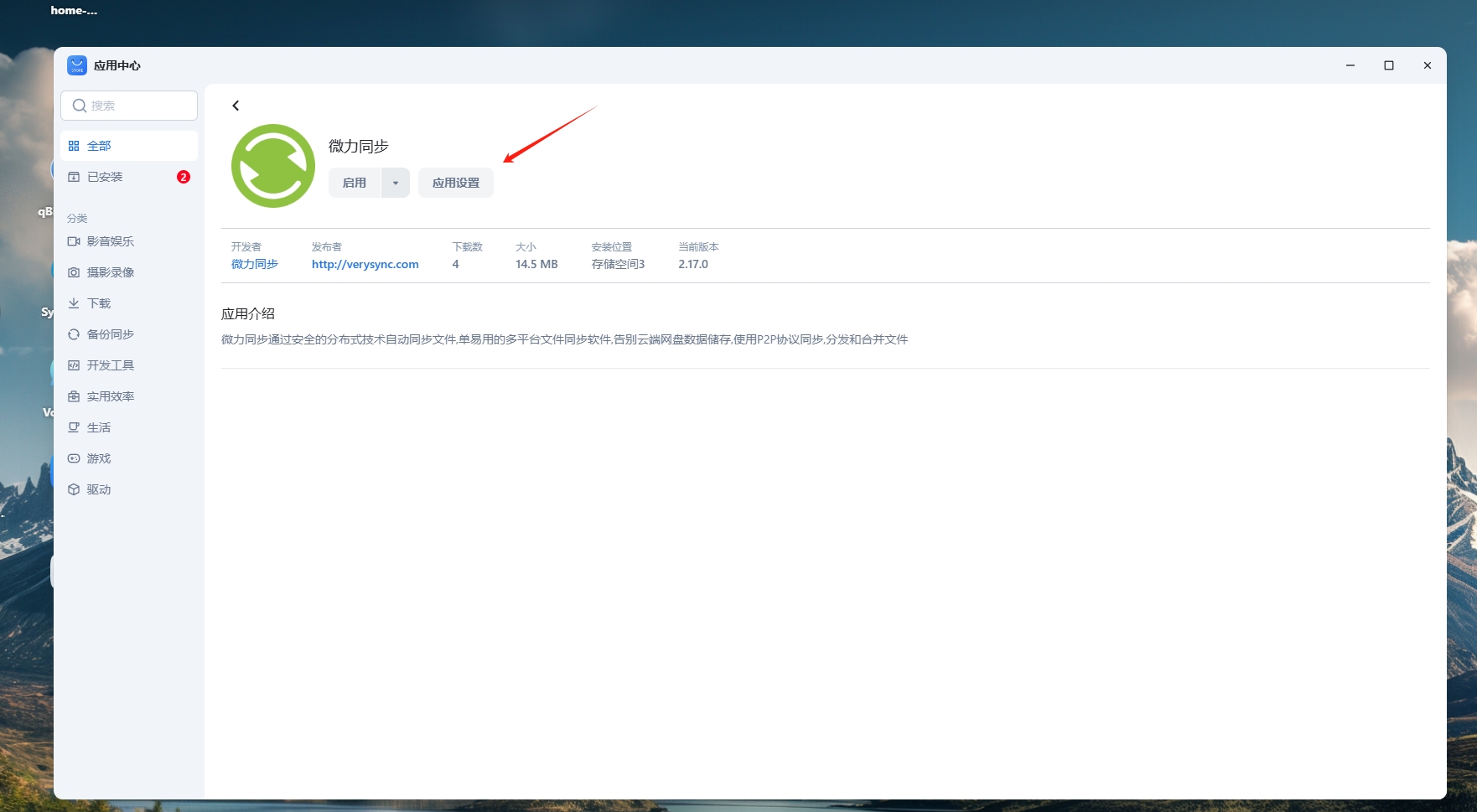Open 应用设置 for 微力同步
Image resolution: width=1477 pixels, height=812 pixels.
[456, 183]
